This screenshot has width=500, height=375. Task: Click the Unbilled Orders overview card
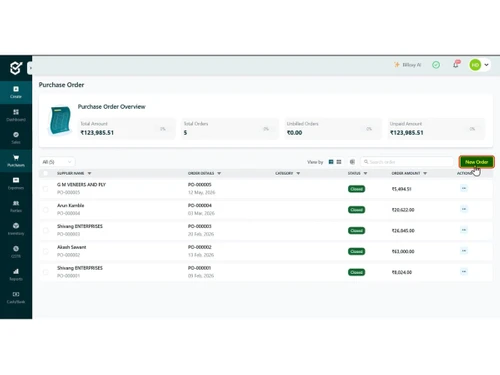(333, 129)
